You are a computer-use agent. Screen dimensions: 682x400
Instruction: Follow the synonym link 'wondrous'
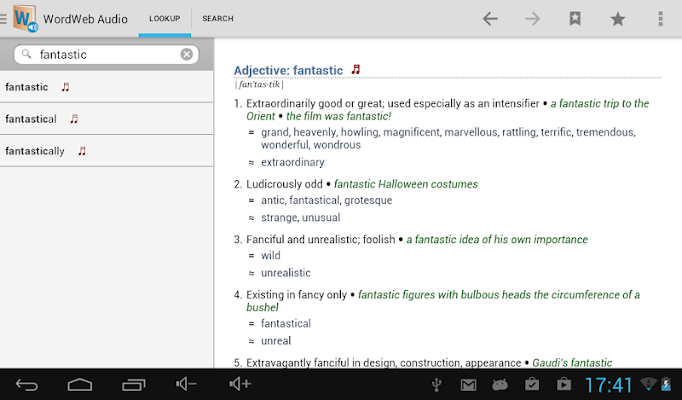pyautogui.click(x=337, y=145)
